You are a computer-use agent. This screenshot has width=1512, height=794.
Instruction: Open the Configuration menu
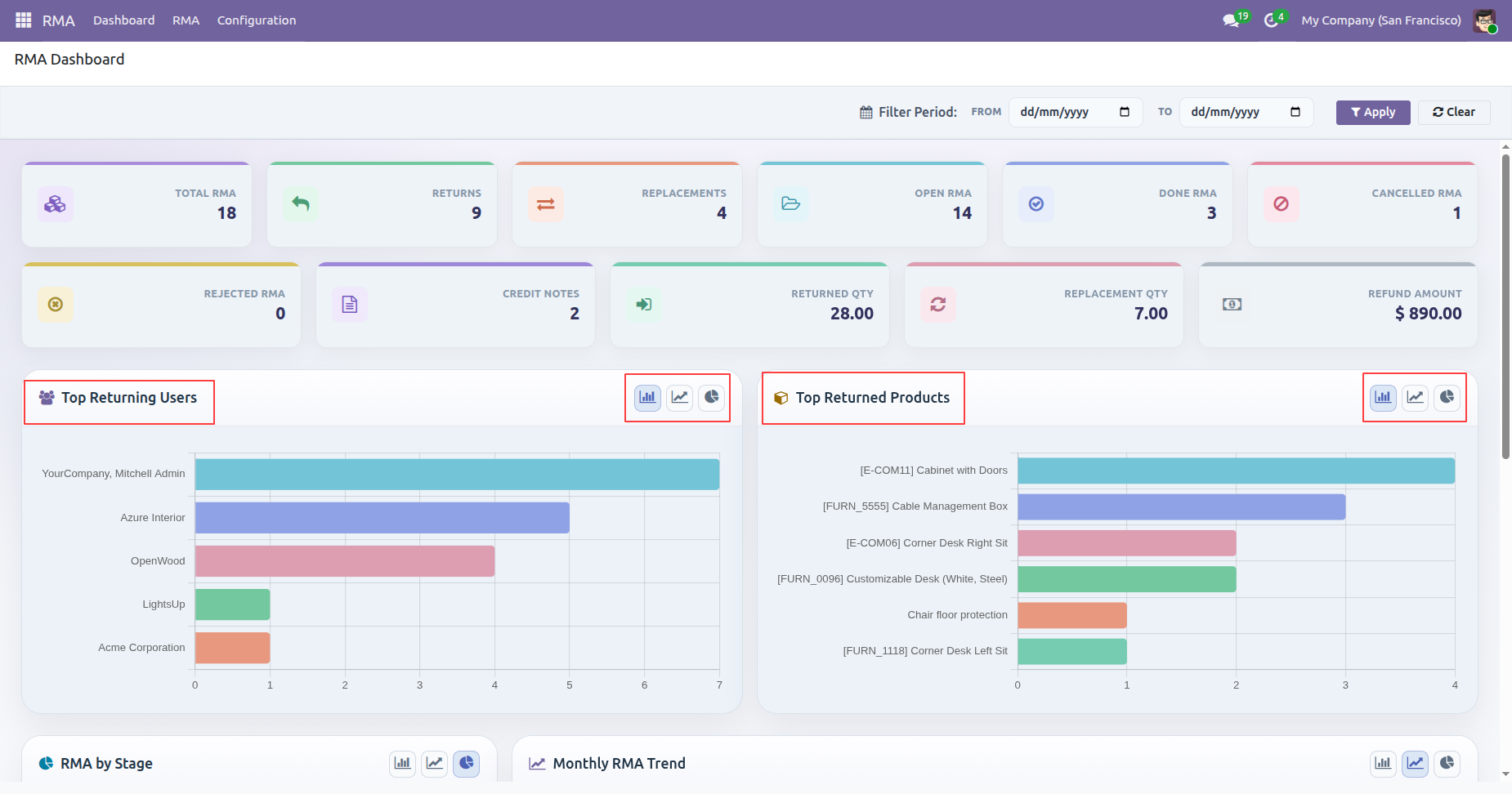click(257, 20)
